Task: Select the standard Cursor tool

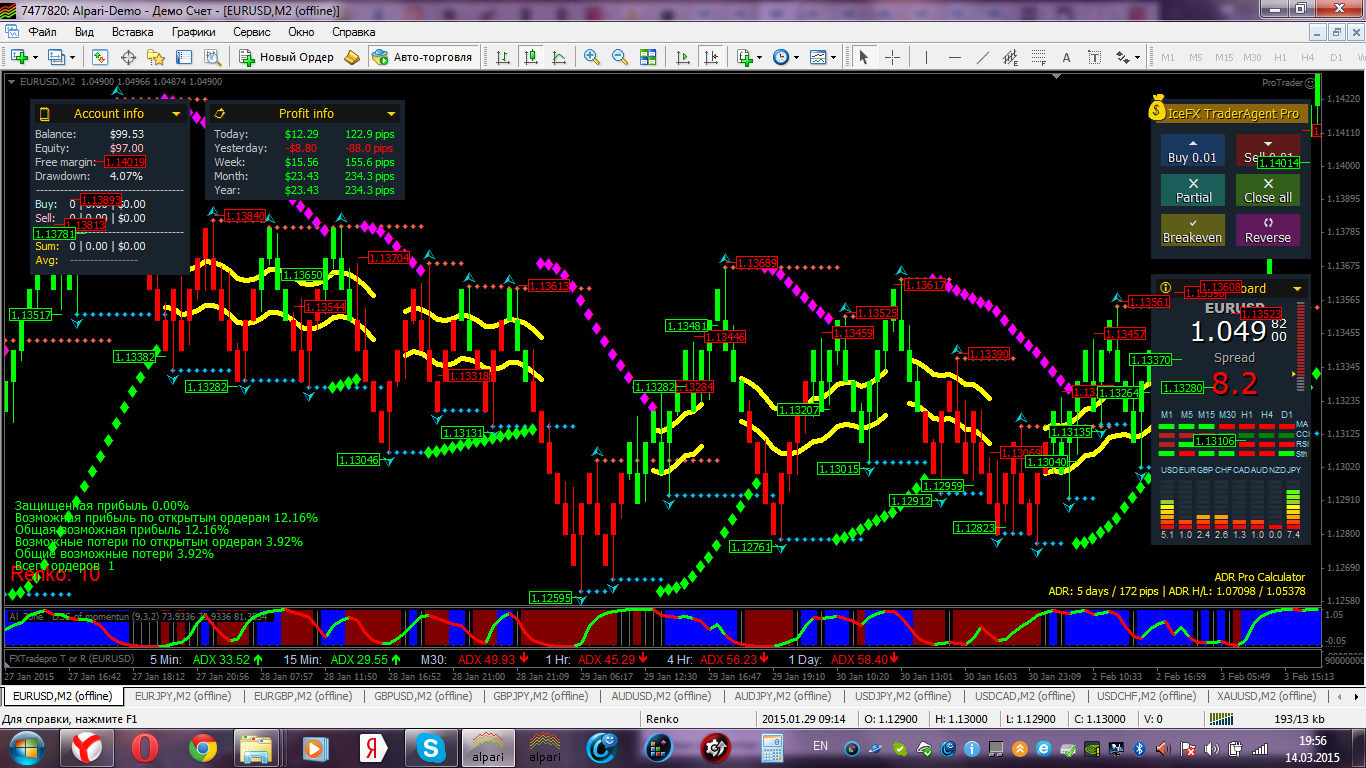Action: 865,57
